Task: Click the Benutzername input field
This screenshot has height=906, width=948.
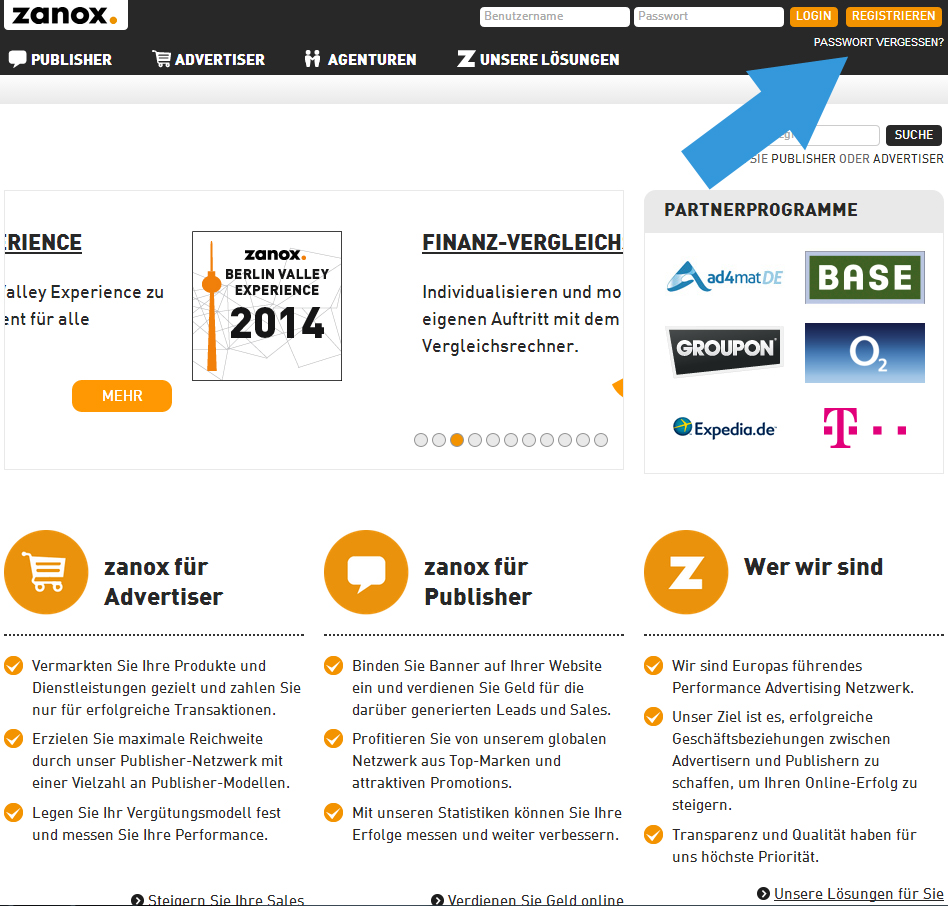Action: tap(554, 16)
